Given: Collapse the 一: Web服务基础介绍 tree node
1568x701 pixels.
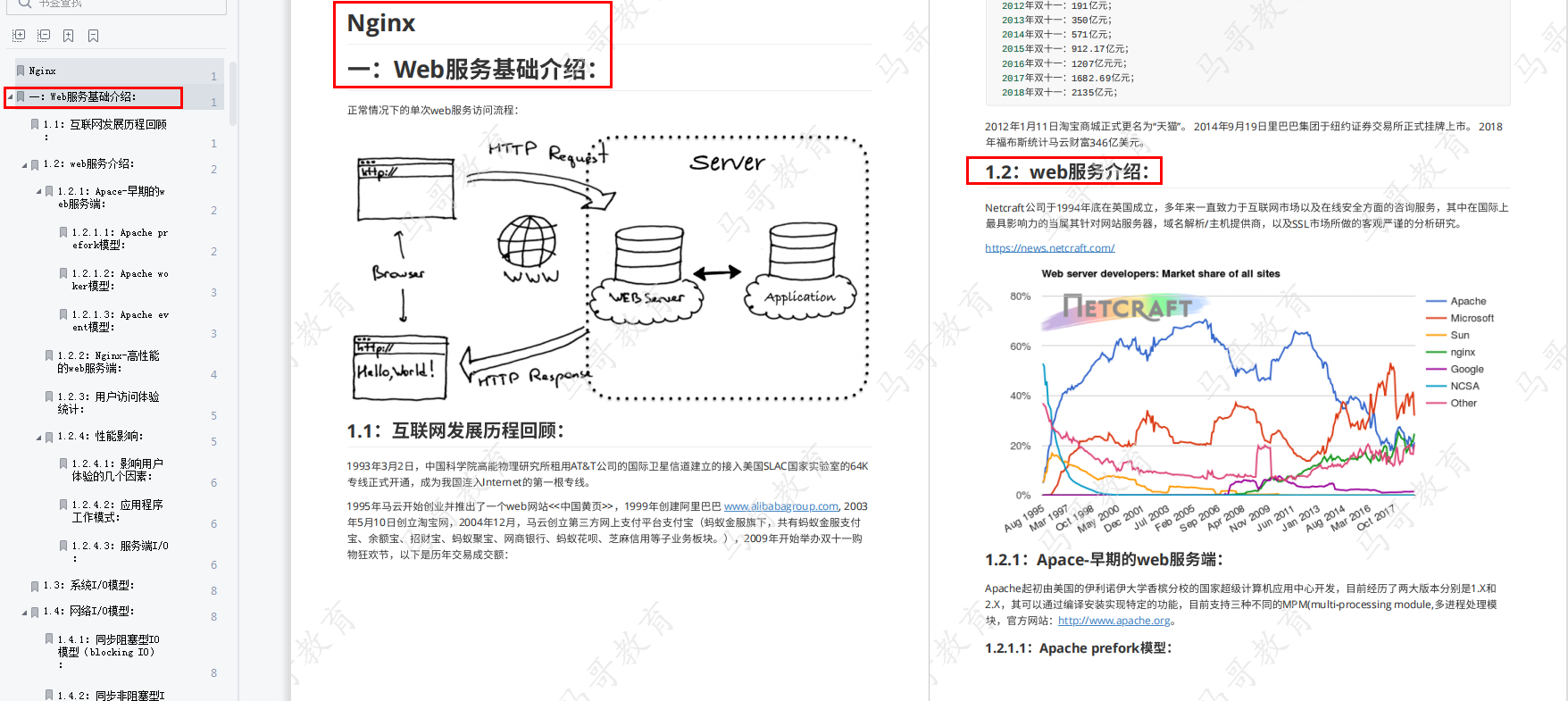Looking at the screenshot, I should pos(10,97).
